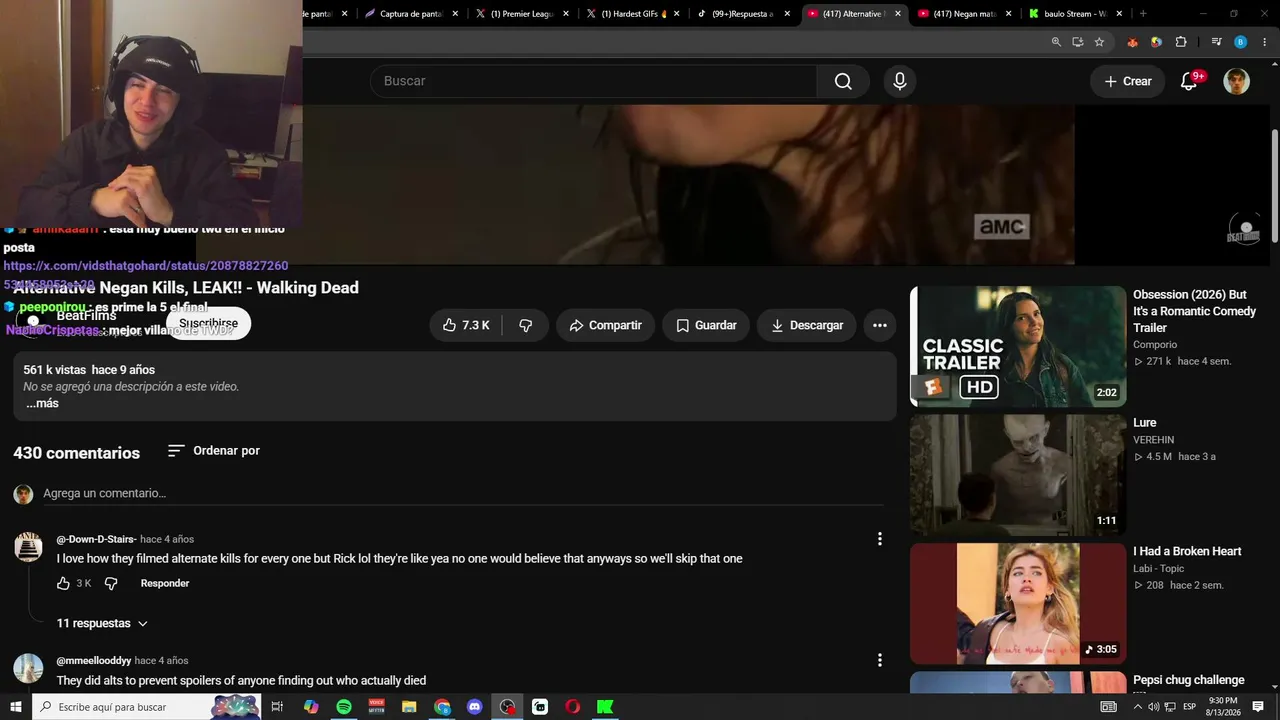Click the Compartir share button
1280x720 pixels.
[x=605, y=325]
